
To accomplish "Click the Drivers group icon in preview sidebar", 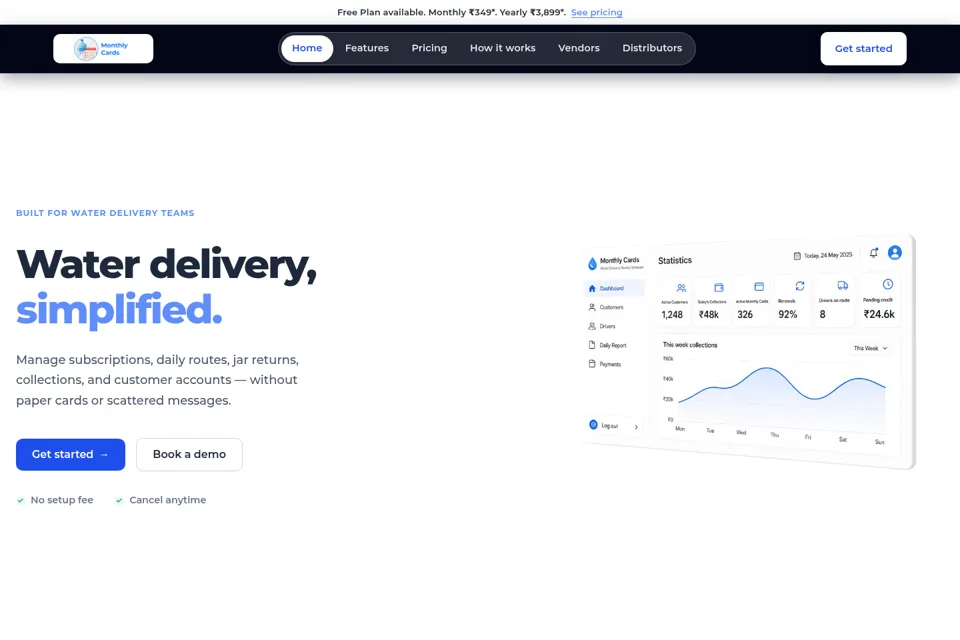I will (592, 326).
